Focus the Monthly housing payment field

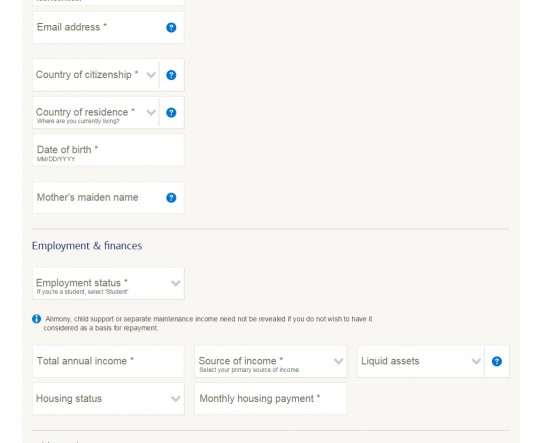pyautogui.click(x=271, y=399)
